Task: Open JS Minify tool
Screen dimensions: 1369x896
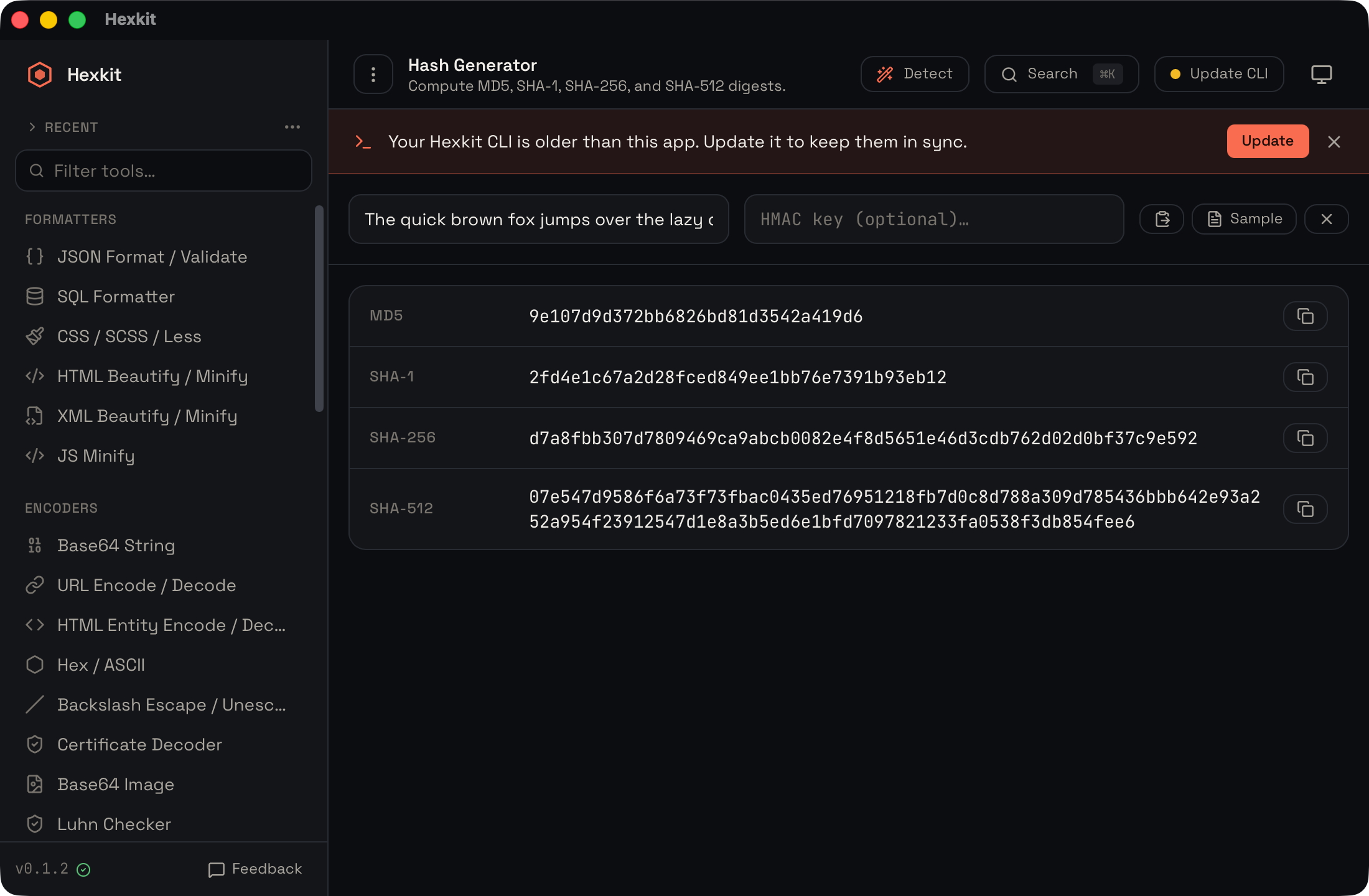Action: pos(164,455)
